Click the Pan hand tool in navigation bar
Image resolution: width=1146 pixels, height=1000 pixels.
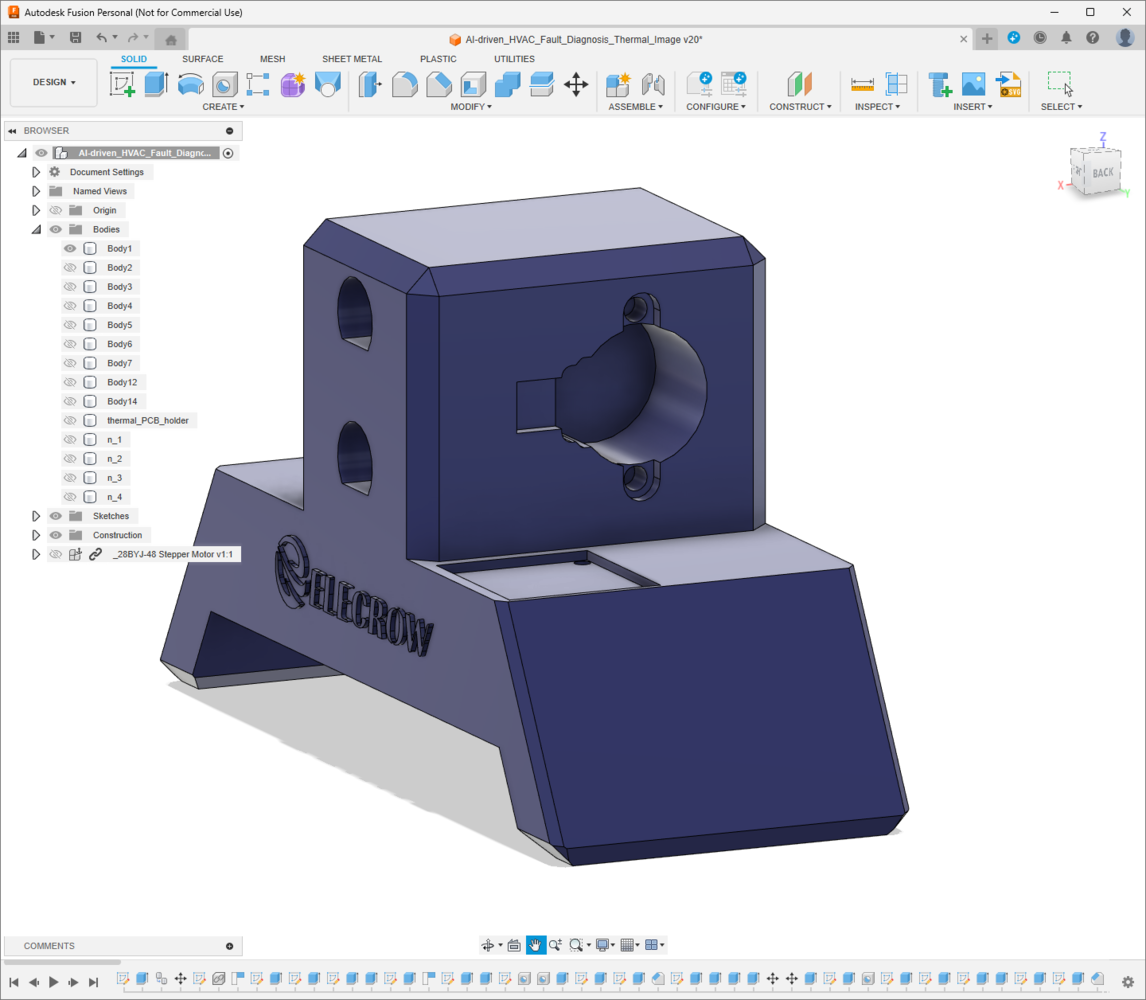pos(536,945)
